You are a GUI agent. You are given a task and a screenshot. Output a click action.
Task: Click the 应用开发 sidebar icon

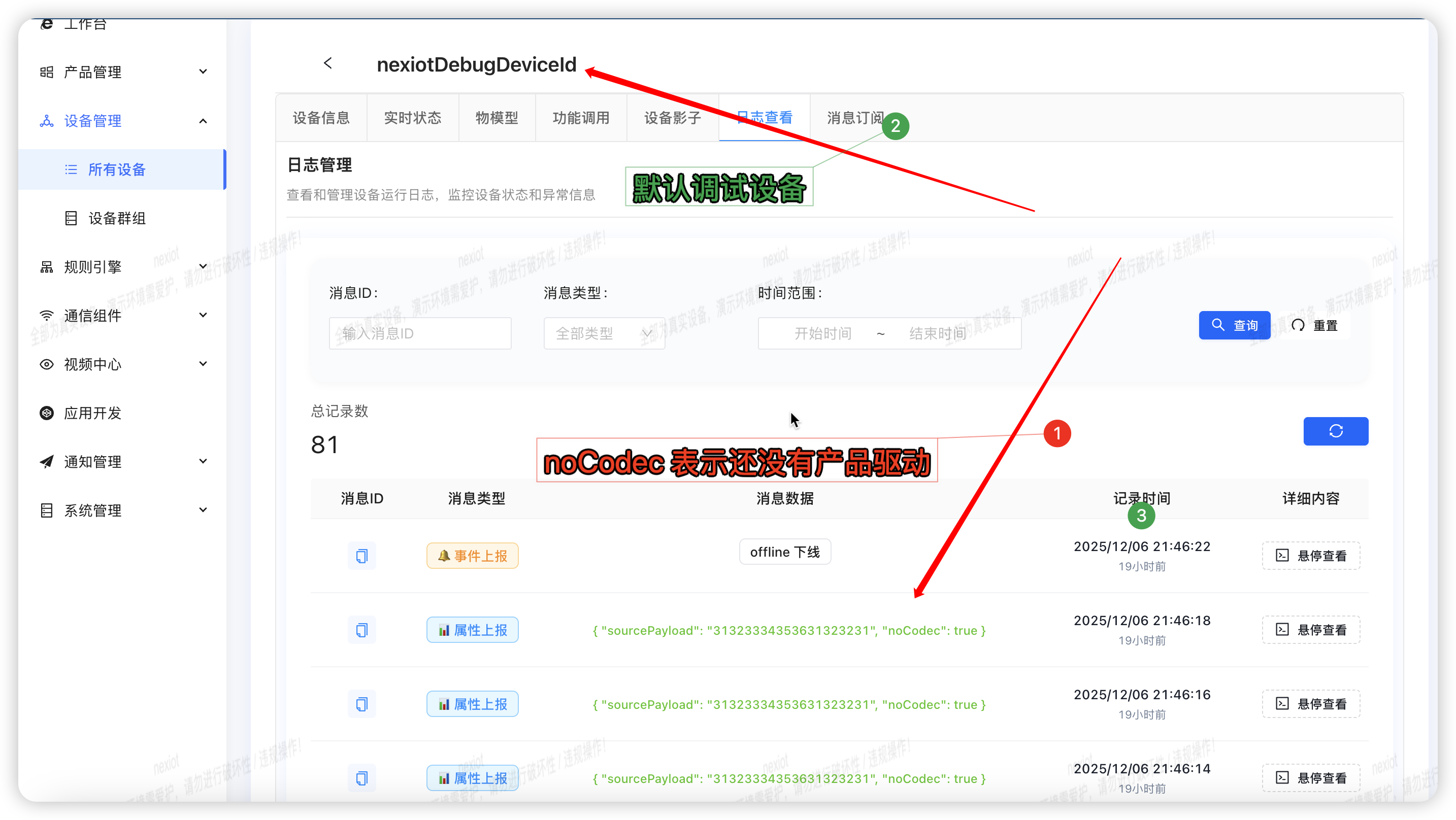coord(47,413)
